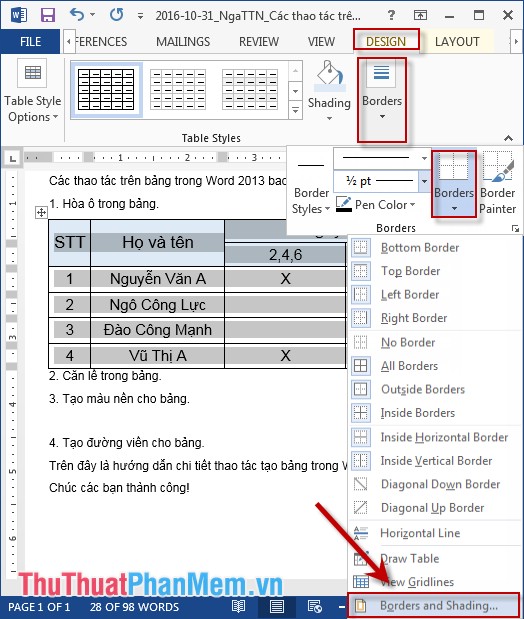Switch to the VIEW tab
This screenshot has height=619, width=524.
coord(321,41)
